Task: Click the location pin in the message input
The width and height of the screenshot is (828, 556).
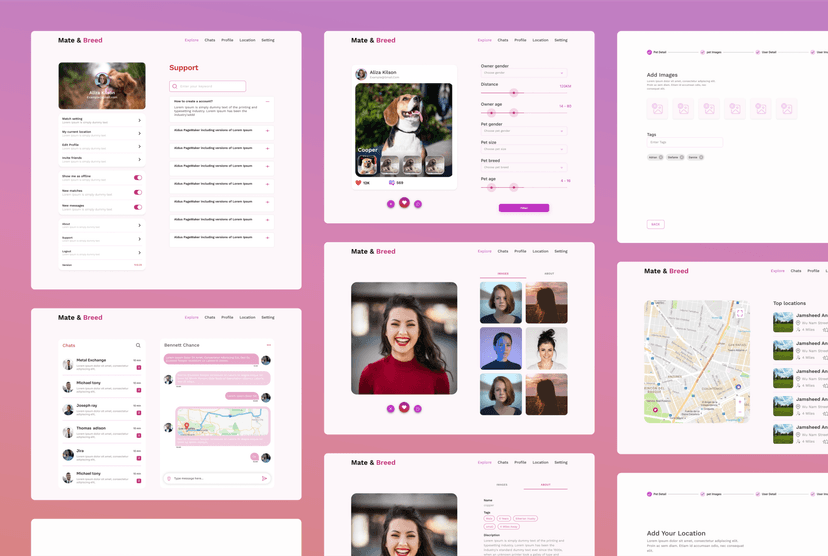Action: [x=169, y=478]
